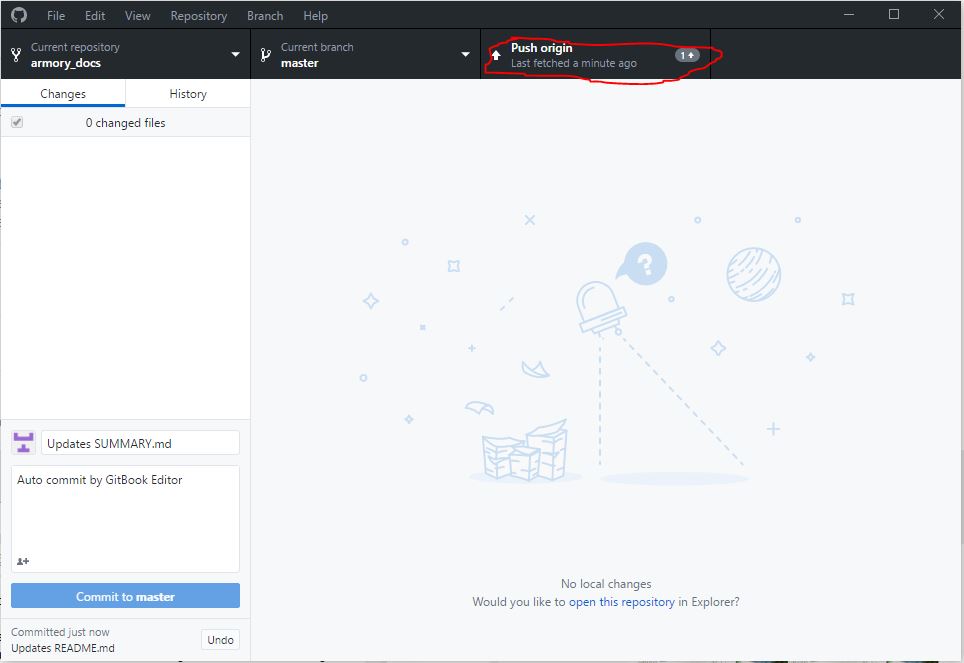964x663 pixels.
Task: Close the GitHub Desktop window
Action: tap(939, 14)
